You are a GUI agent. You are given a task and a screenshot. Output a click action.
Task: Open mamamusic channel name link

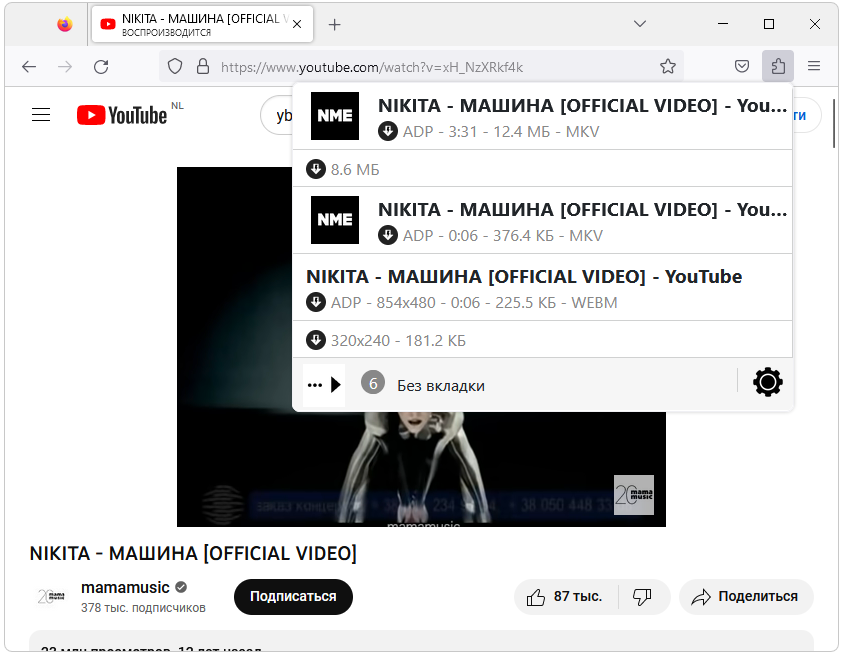[125, 587]
